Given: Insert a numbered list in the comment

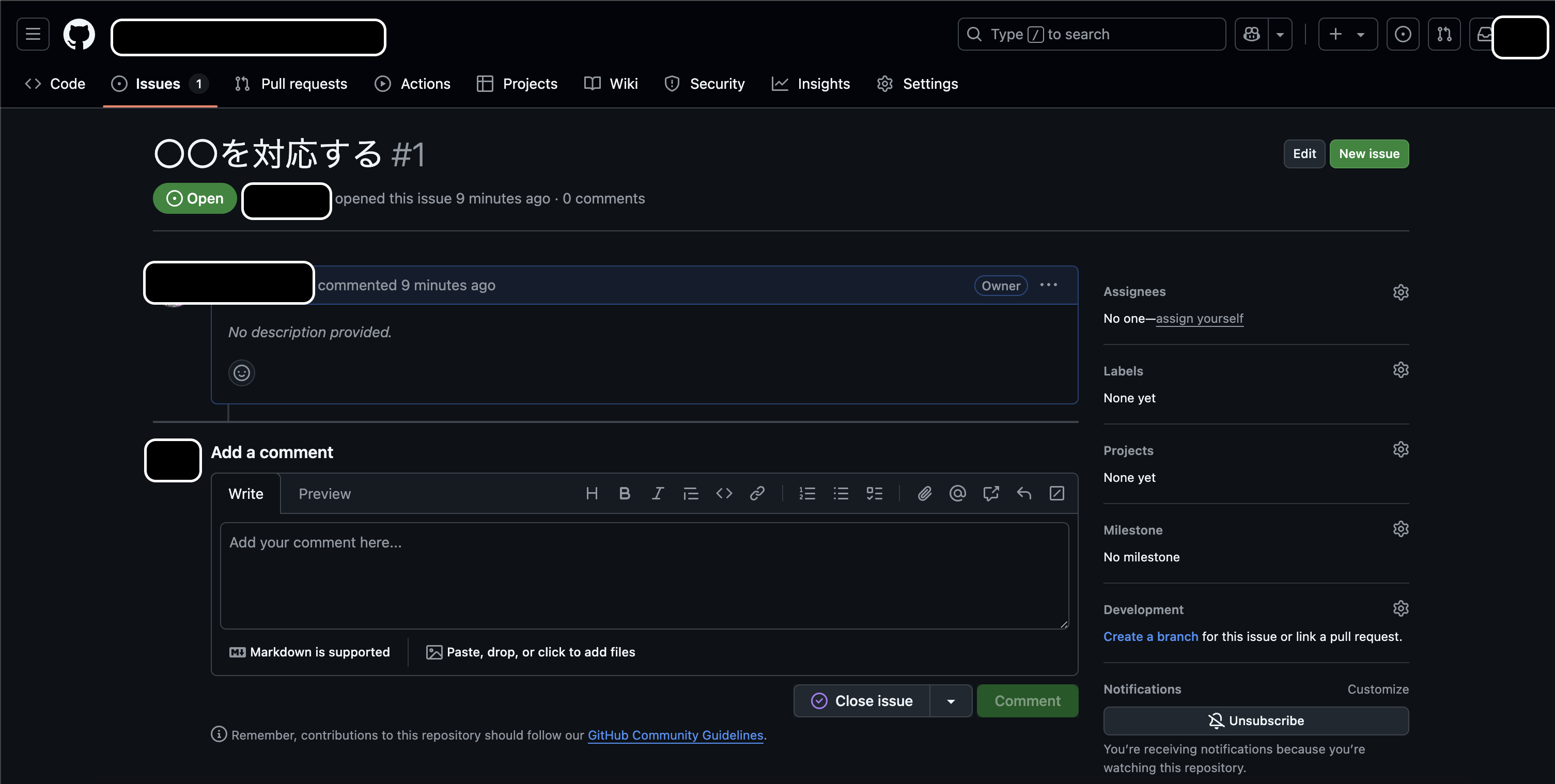Looking at the screenshot, I should click(x=806, y=493).
